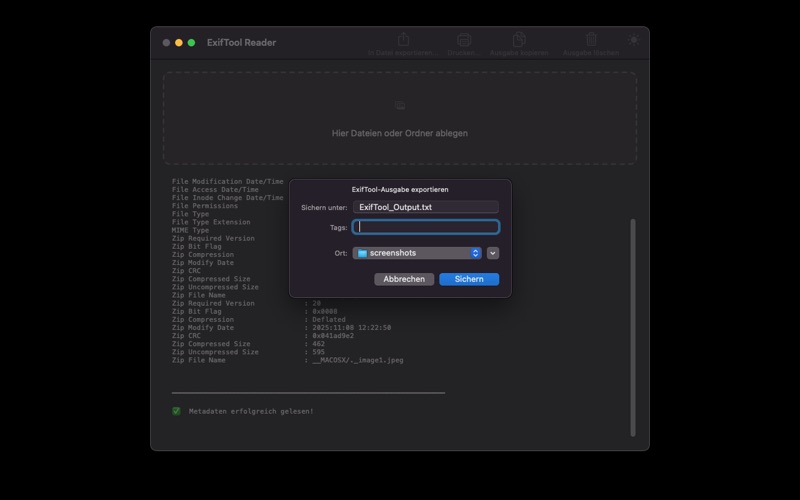Click the compressed size value "462"
Screen dimensions: 800x500
pyautogui.click(x=318, y=344)
